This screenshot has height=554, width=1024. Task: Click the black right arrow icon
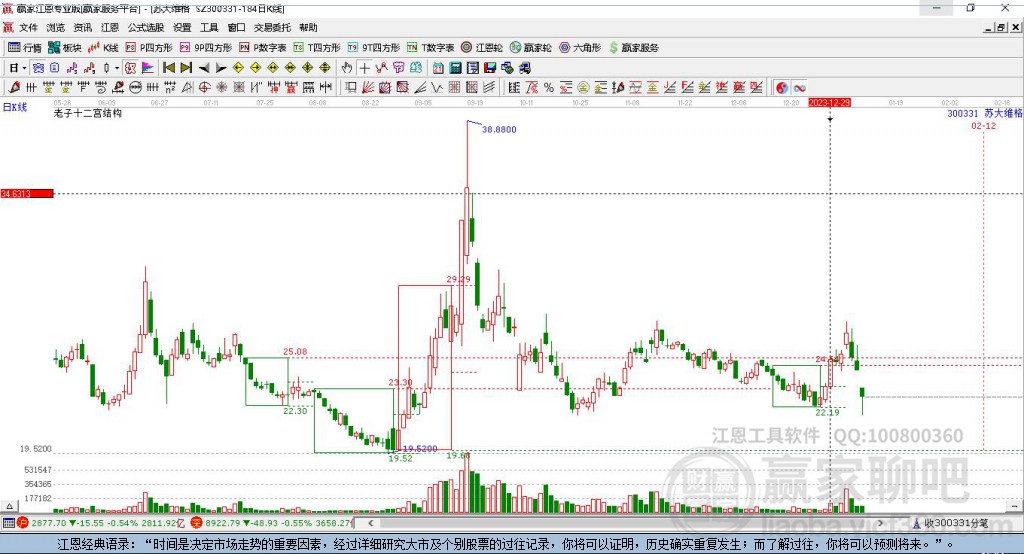tap(221, 67)
